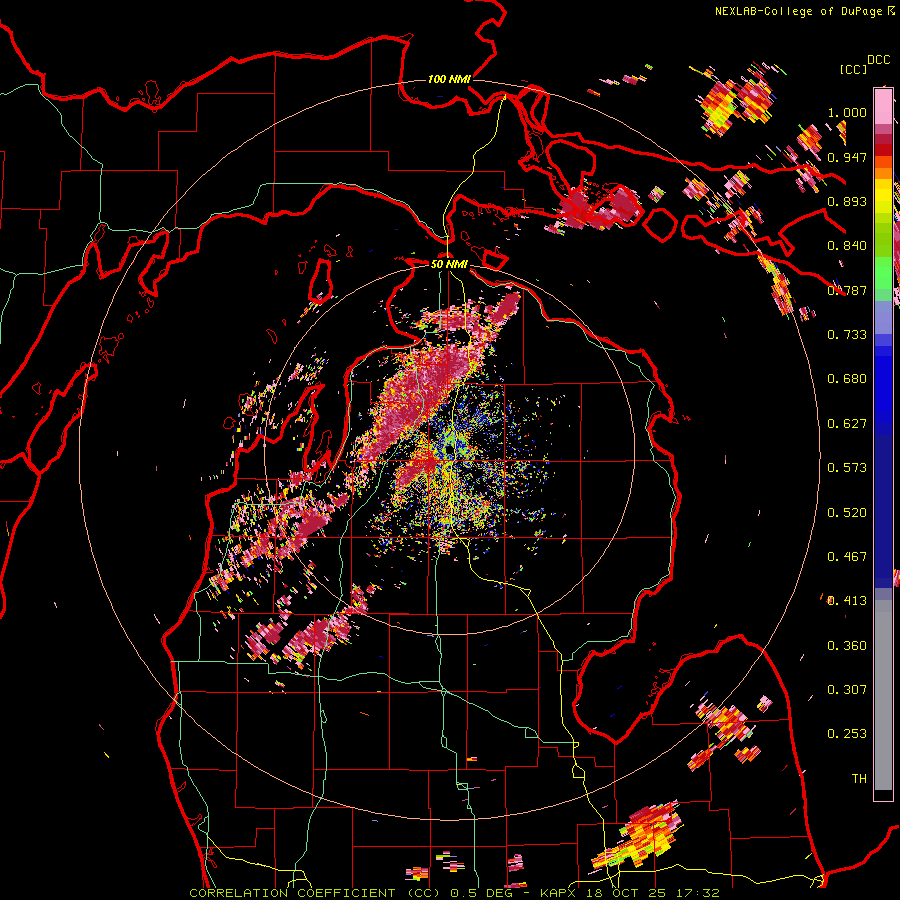Pick the bright green color bar segment
This screenshot has height=900, width=900.
[883, 273]
